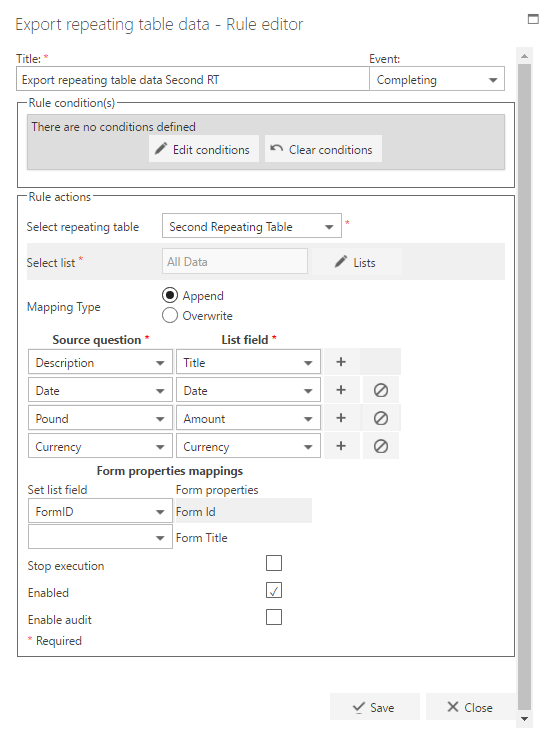Click the 'There are no conditions defined' text

point(114,127)
